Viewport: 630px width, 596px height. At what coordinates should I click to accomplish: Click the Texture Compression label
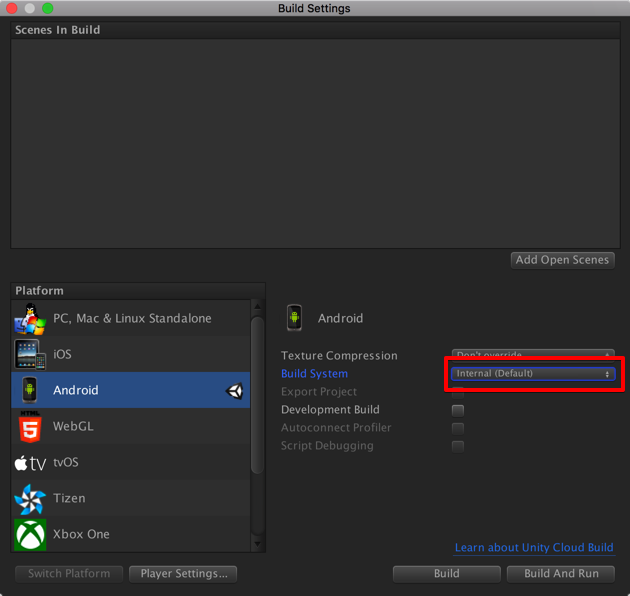click(339, 356)
